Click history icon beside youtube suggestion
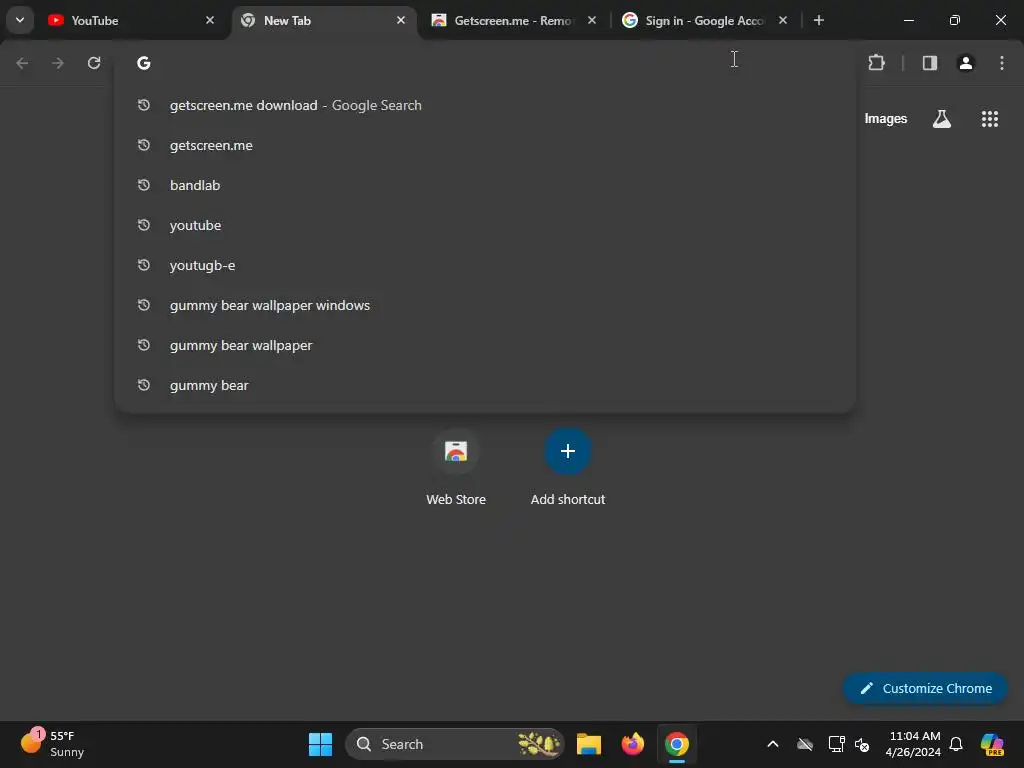This screenshot has width=1024, height=768. tap(144, 225)
